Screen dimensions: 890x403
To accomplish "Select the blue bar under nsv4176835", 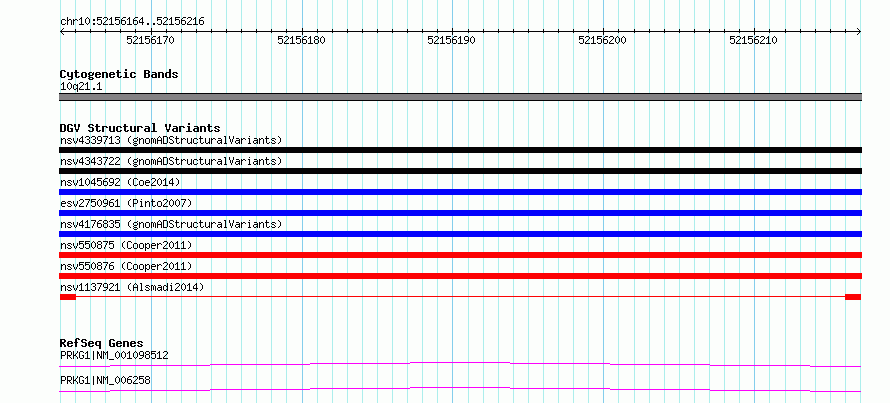I will point(460,234).
